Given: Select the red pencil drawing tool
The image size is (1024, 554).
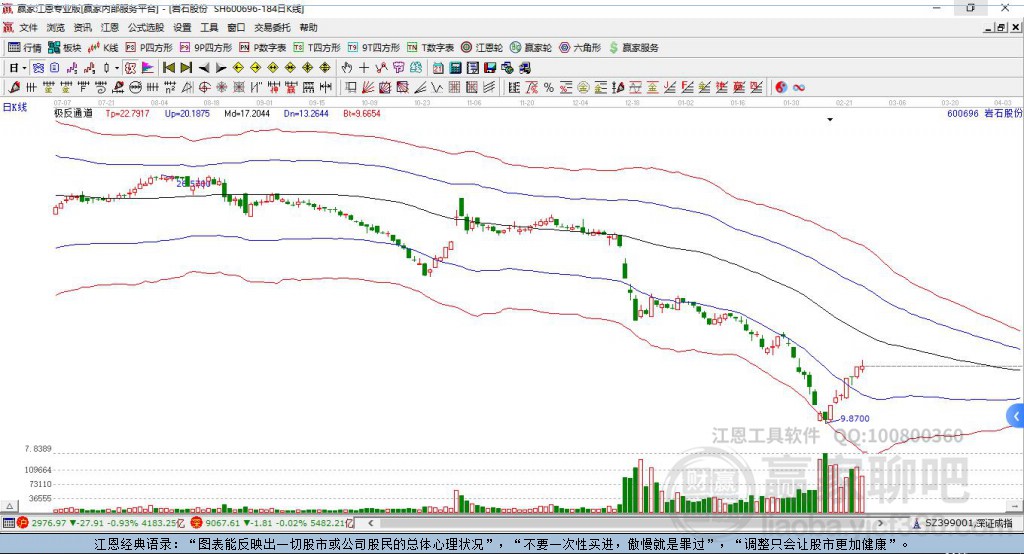Looking at the screenshot, I should point(14,87).
